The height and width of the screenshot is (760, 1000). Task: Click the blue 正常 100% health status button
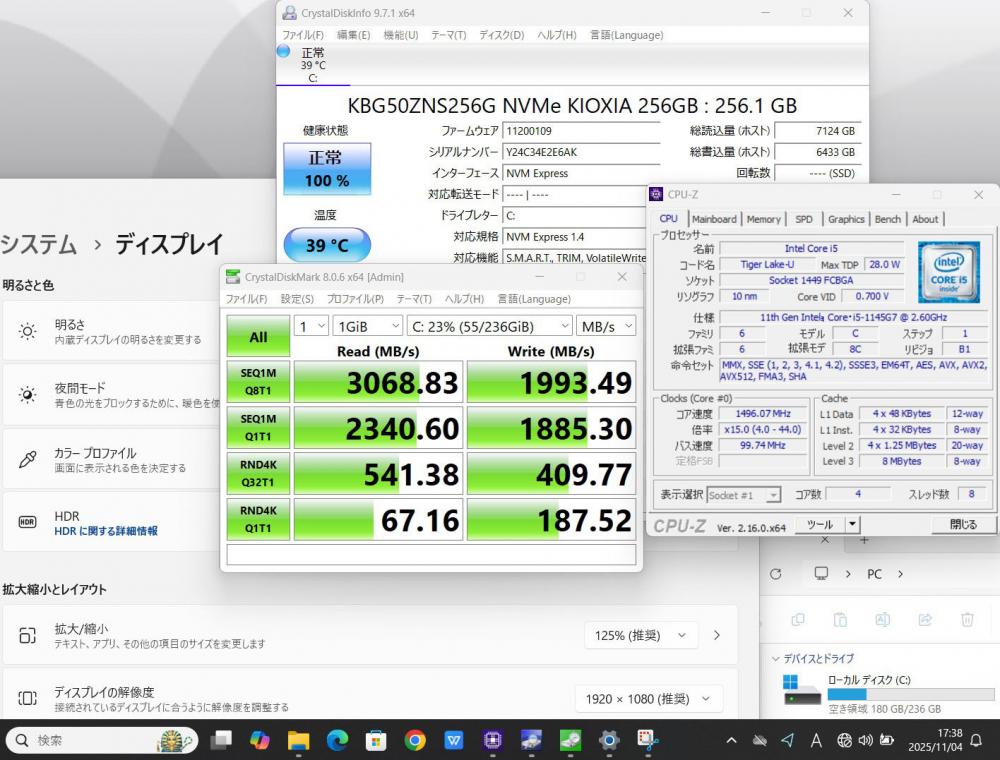pyautogui.click(x=326, y=169)
